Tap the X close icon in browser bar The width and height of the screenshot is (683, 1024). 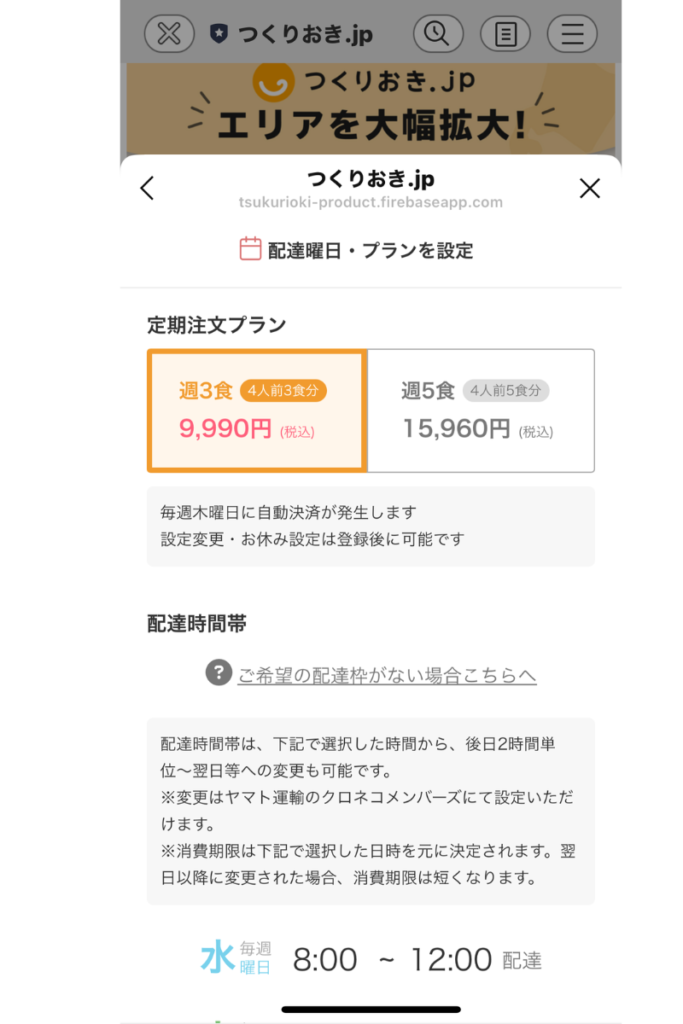(x=169, y=33)
